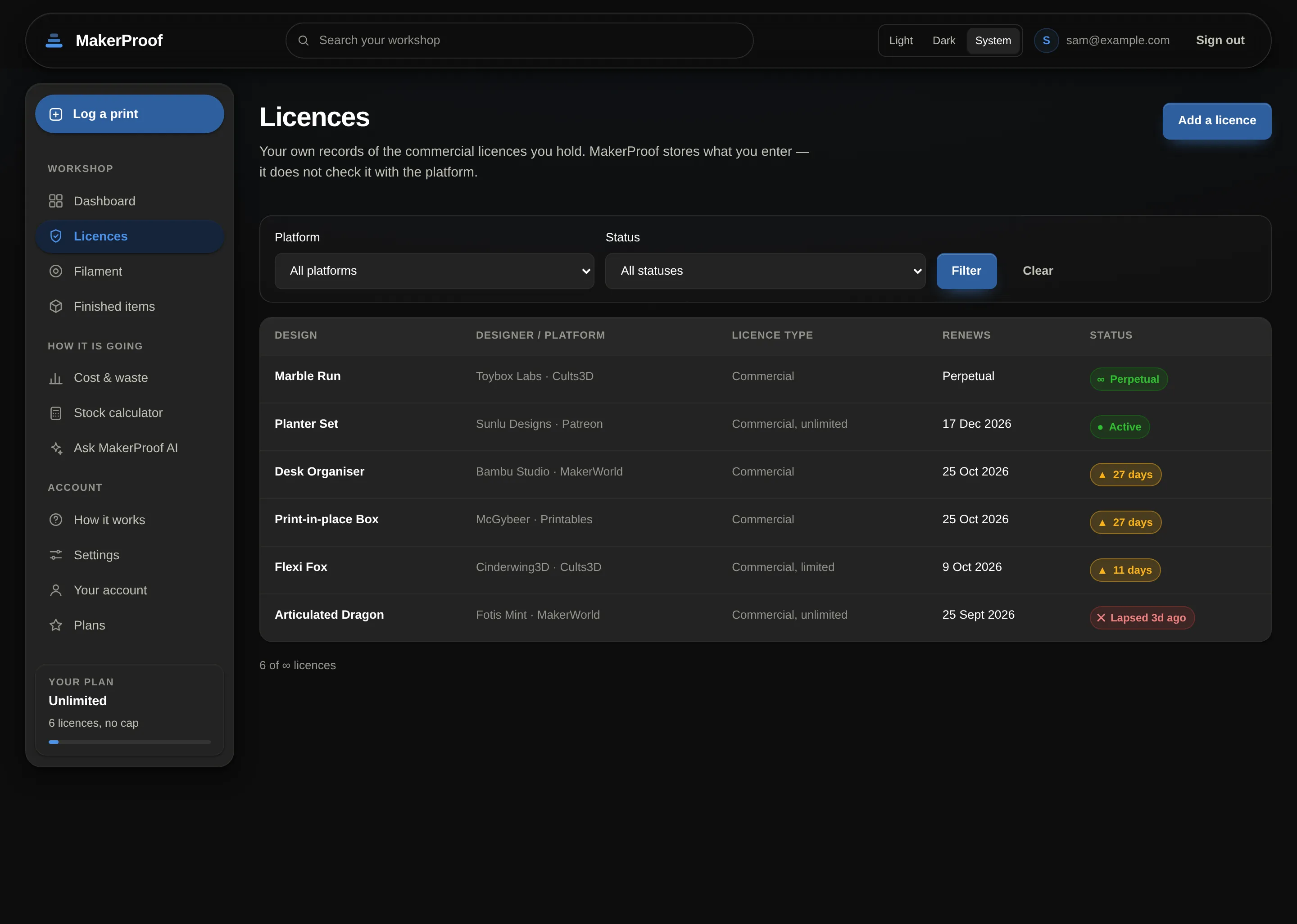Click the Planter Set design name
Screen dimensions: 1297x924
[306, 424]
